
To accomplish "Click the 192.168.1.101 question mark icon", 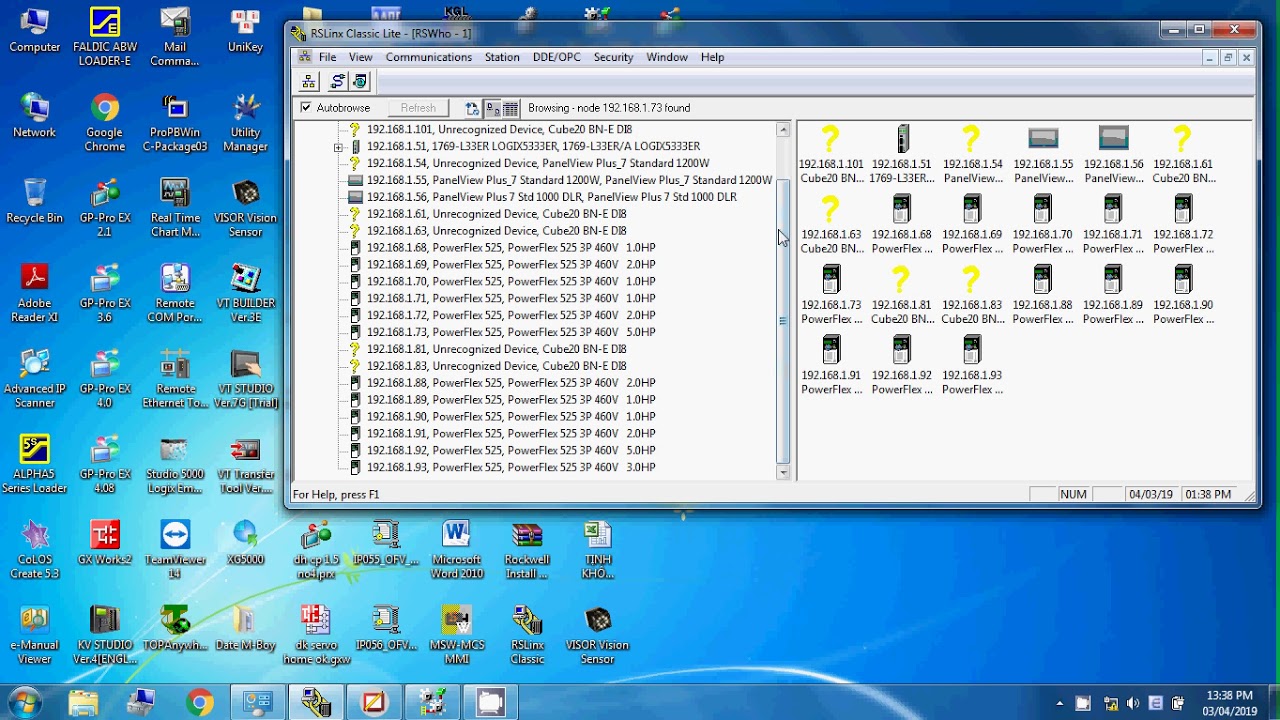I will coord(830,139).
